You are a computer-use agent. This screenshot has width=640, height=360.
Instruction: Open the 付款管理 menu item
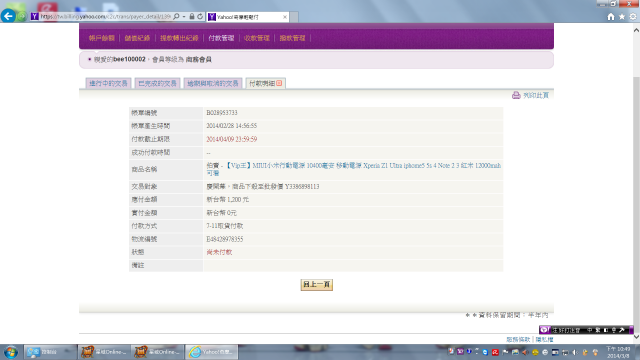click(x=221, y=38)
